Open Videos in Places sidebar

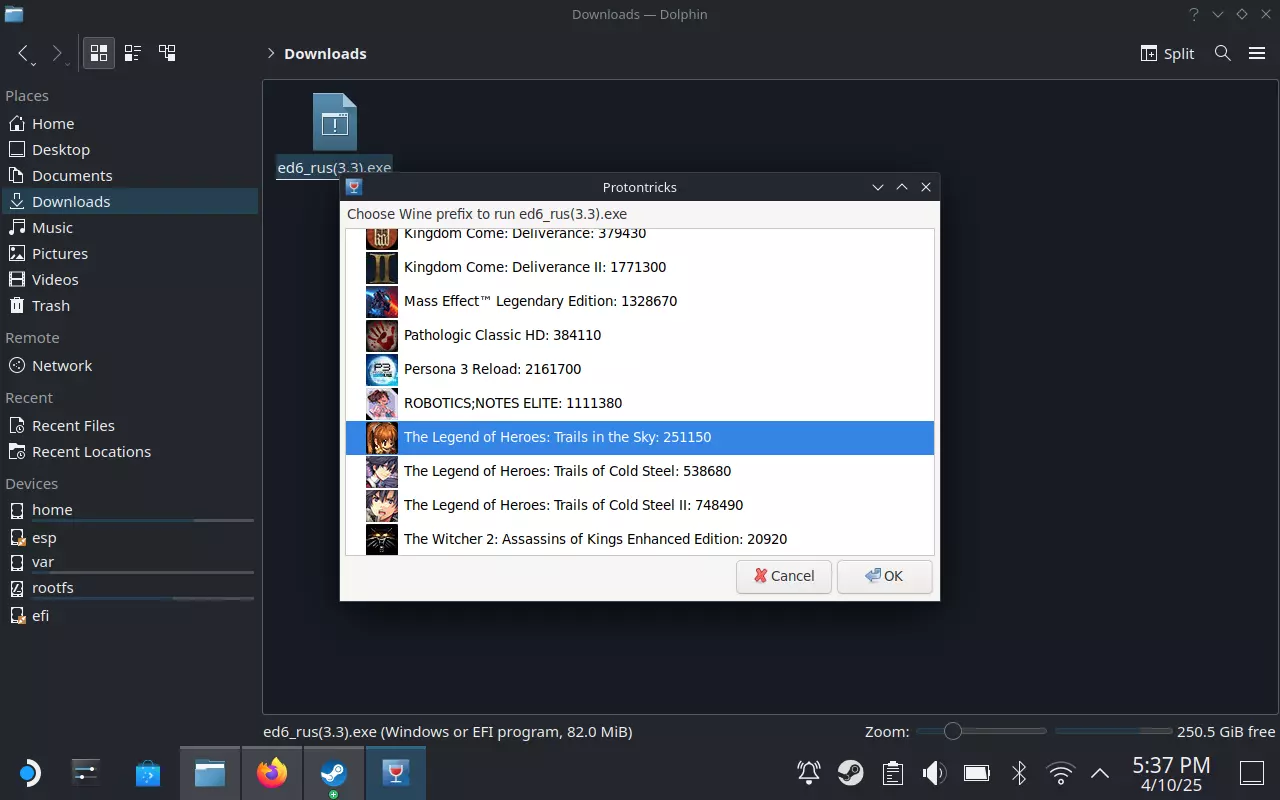click(x=130, y=280)
